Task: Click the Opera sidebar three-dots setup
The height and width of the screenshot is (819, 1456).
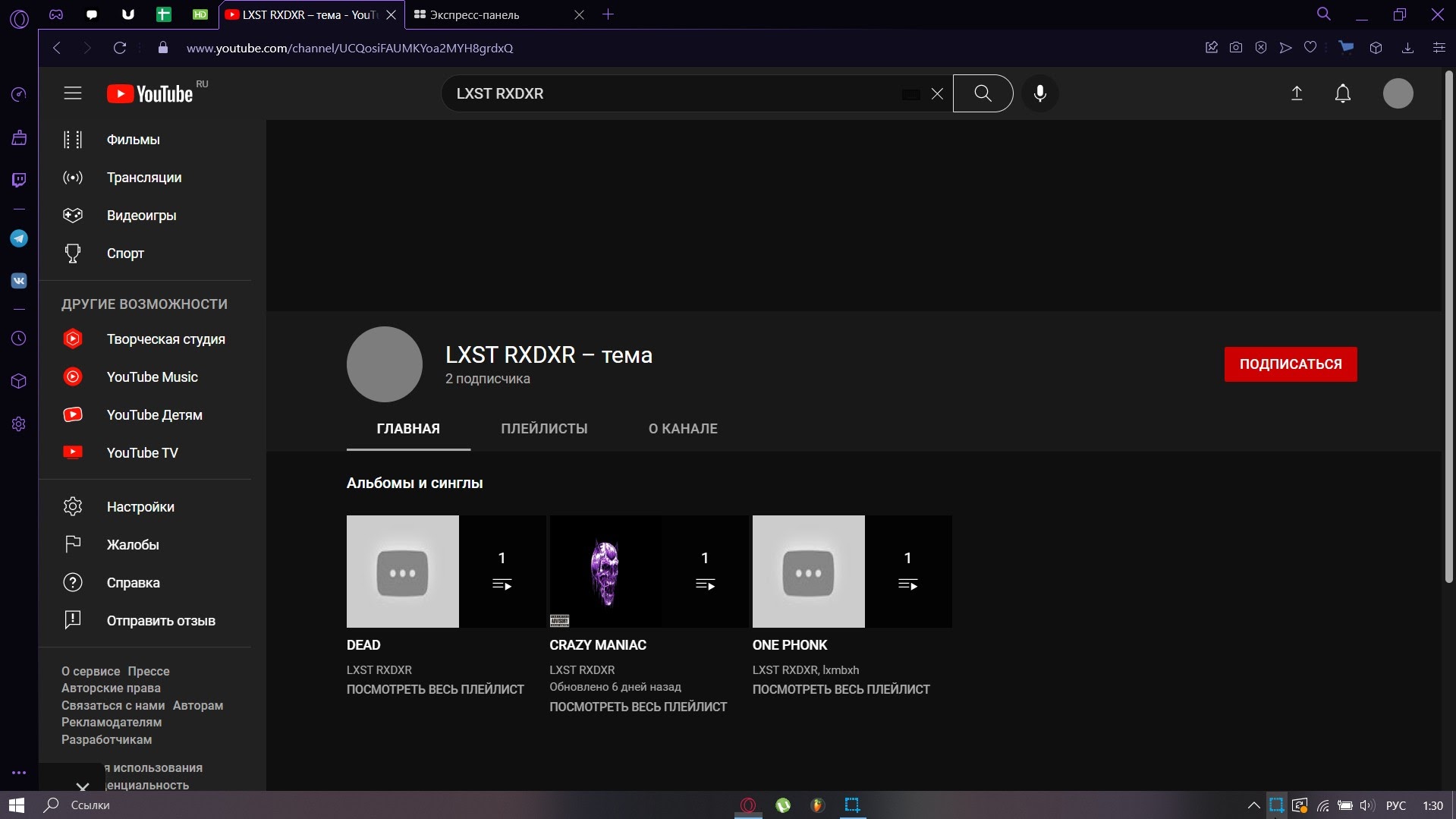Action: coord(19,773)
